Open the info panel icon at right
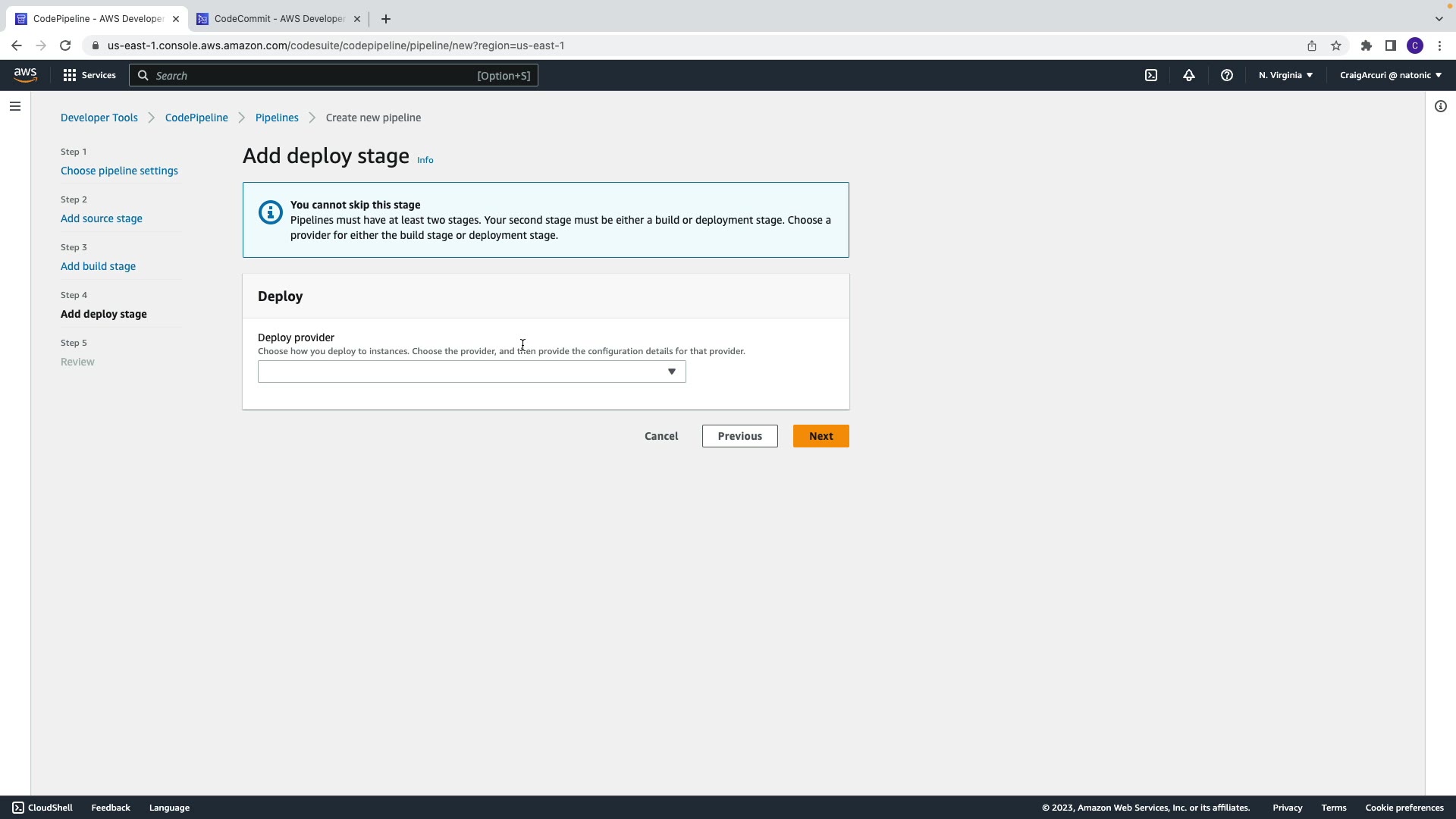 pos(1440,106)
